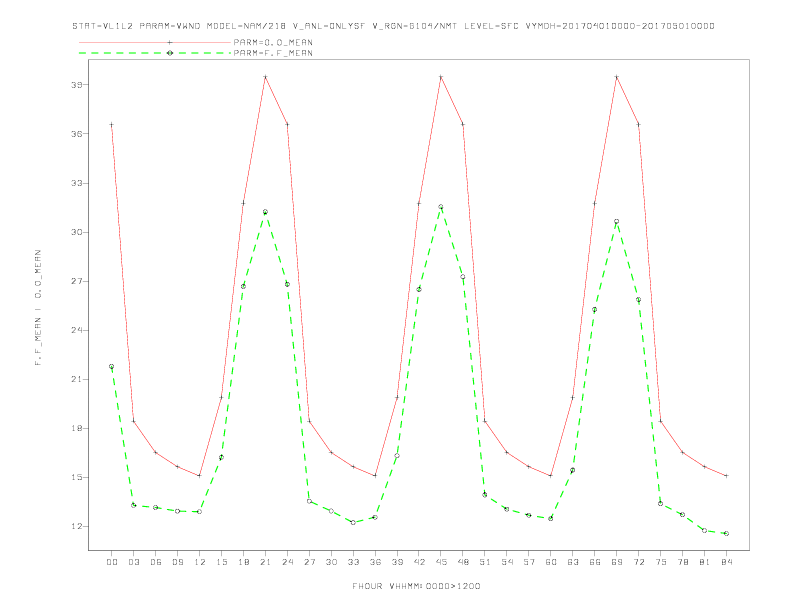The image size is (792, 612).
Task: Click the x-axis forecast hour label 06
Action: coord(156,562)
